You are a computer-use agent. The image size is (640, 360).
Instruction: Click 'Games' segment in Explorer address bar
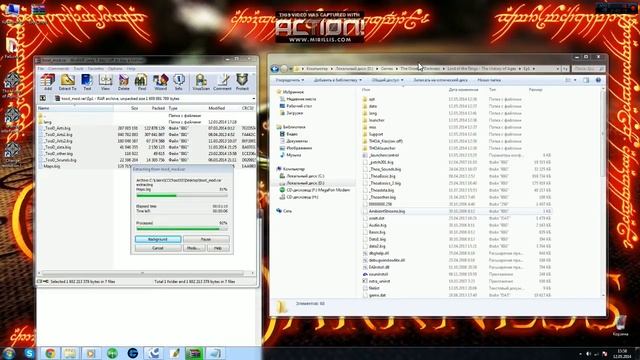point(387,69)
